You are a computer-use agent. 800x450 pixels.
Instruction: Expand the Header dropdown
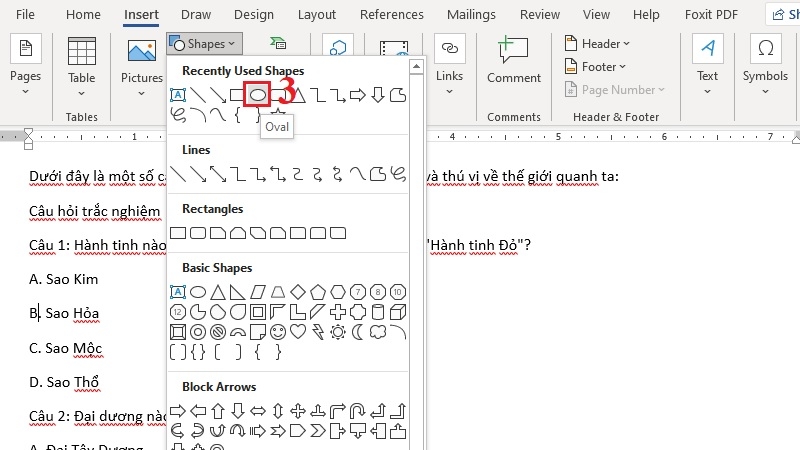click(x=597, y=44)
